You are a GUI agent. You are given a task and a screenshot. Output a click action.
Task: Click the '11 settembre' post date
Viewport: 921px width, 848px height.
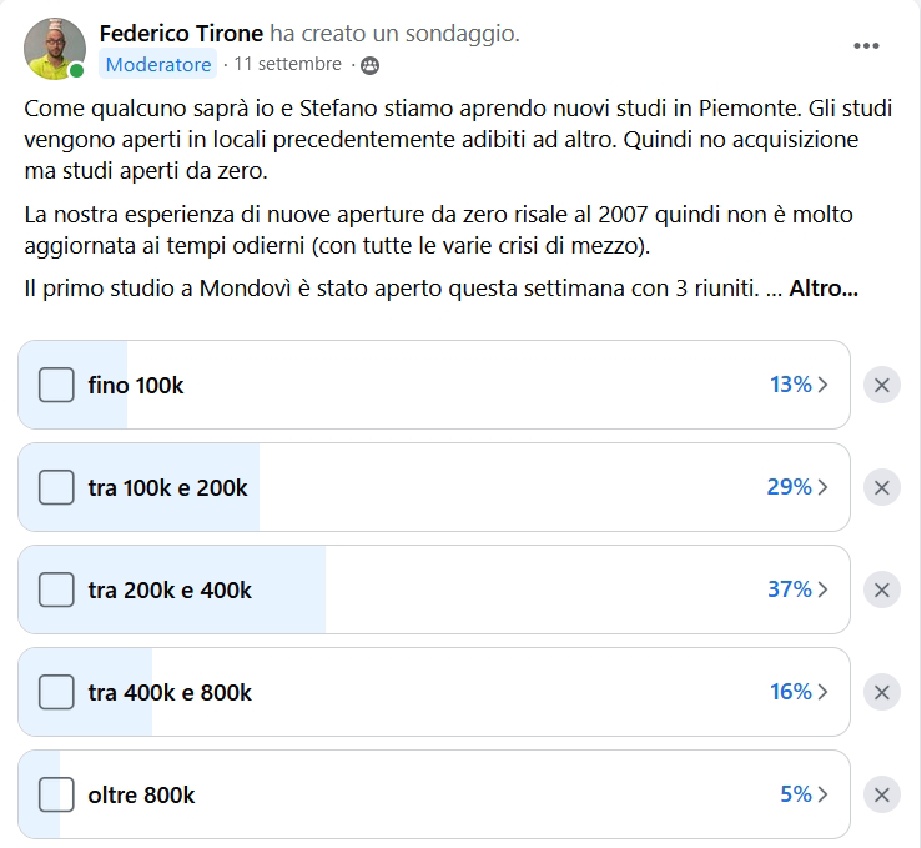tap(287, 65)
